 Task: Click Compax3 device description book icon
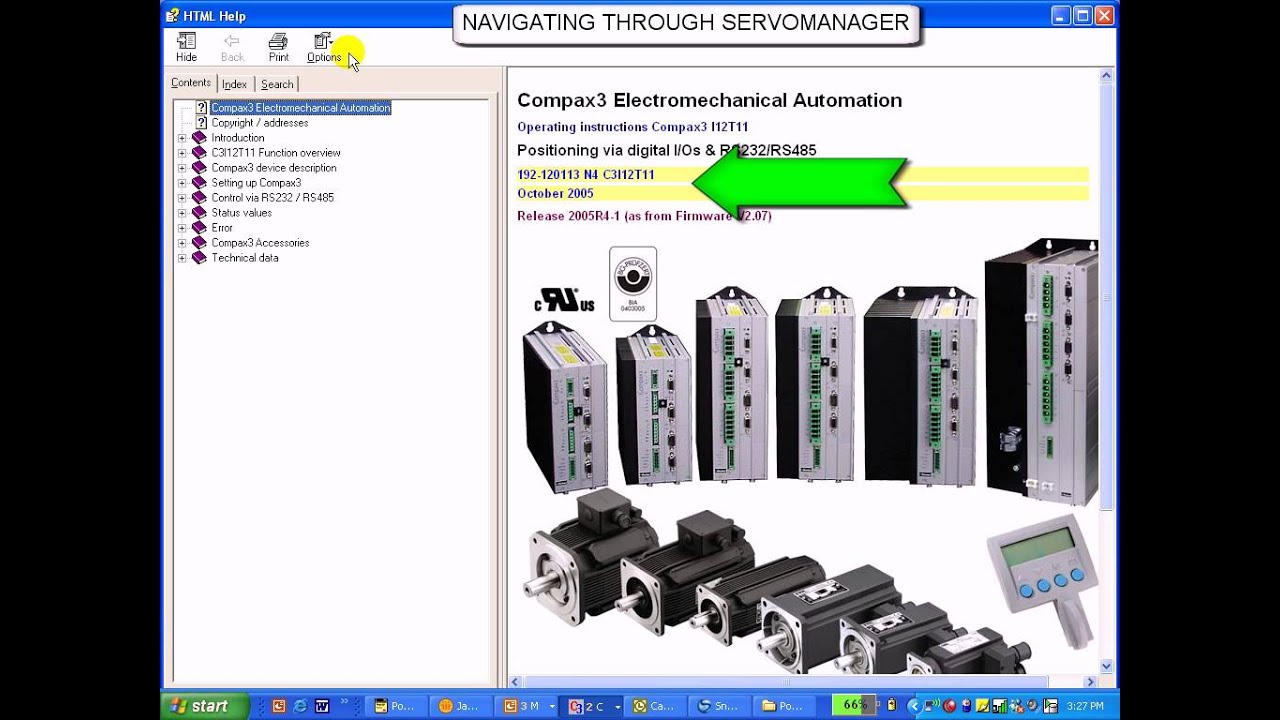tap(199, 168)
